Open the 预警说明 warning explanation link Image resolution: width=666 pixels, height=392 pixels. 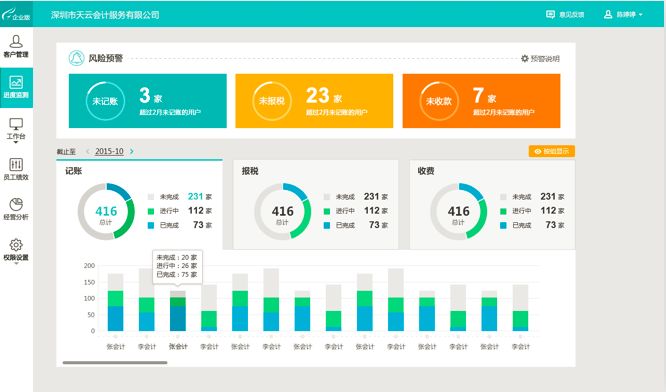pos(545,59)
